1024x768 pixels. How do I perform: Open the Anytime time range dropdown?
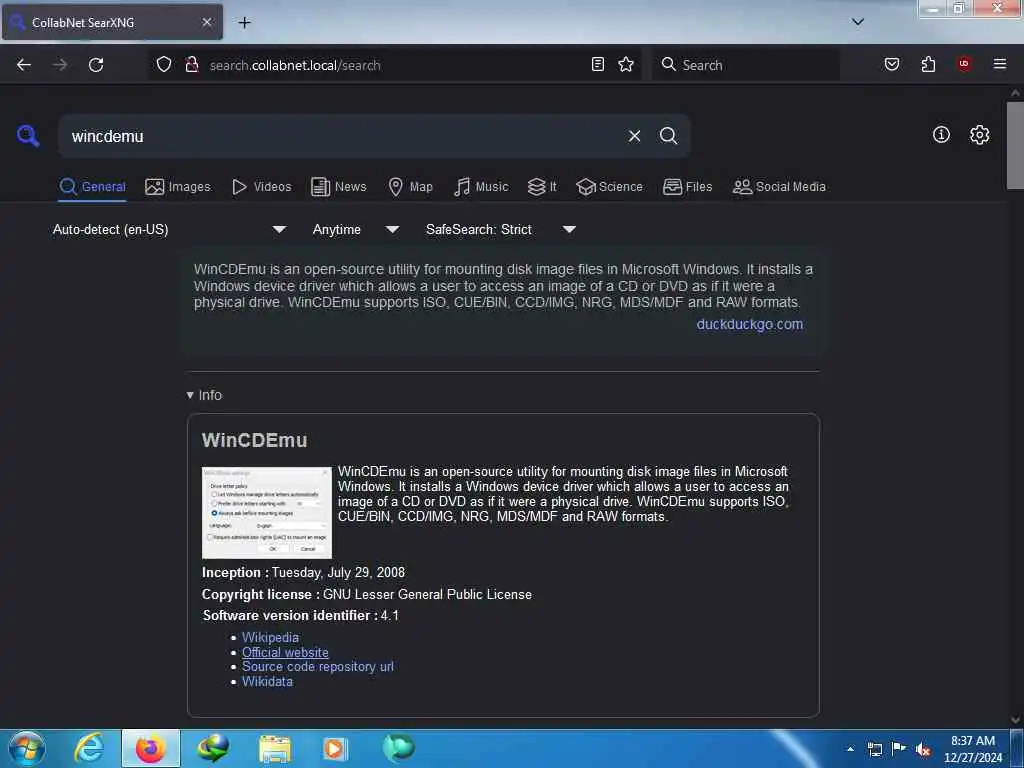355,229
